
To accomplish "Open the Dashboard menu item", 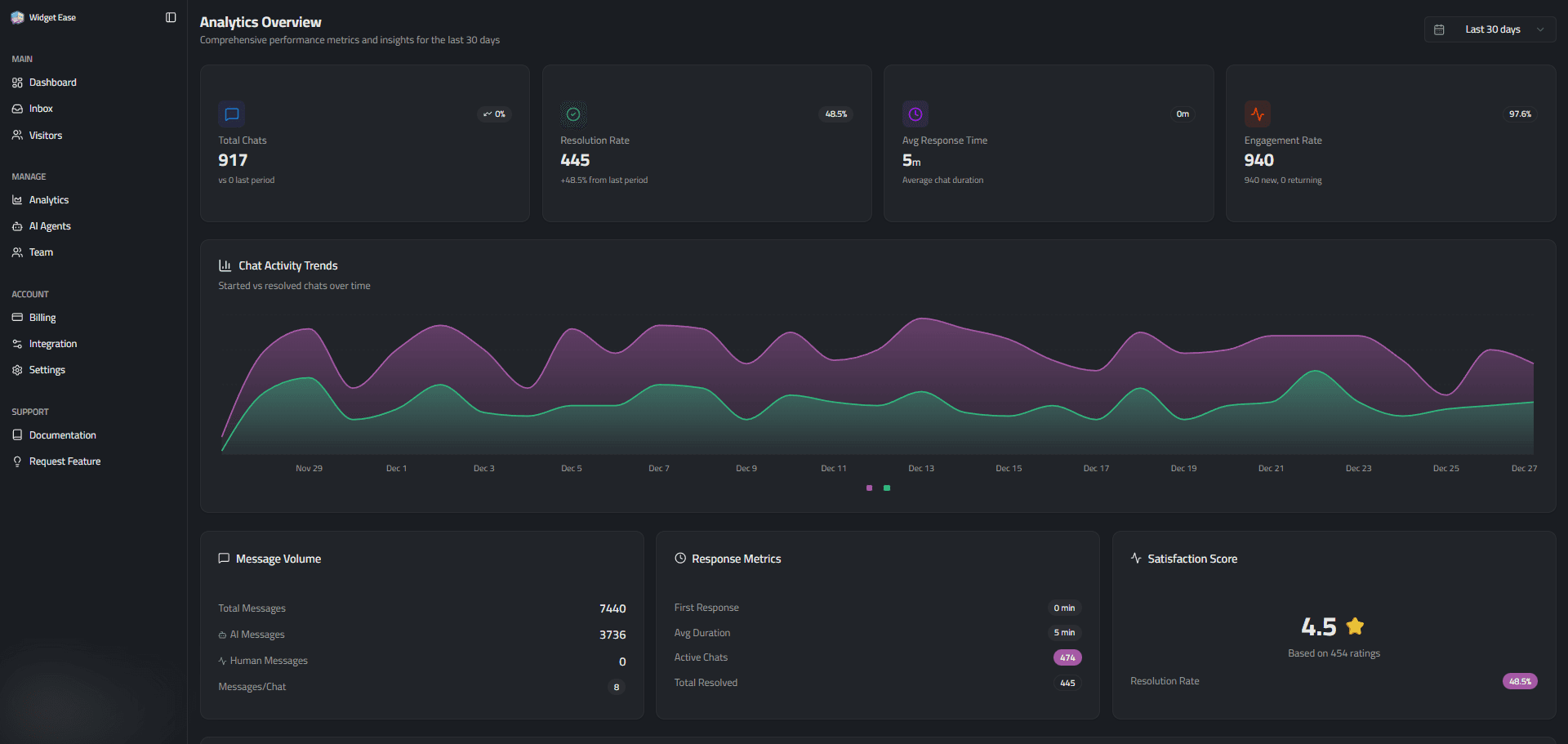I will [52, 82].
